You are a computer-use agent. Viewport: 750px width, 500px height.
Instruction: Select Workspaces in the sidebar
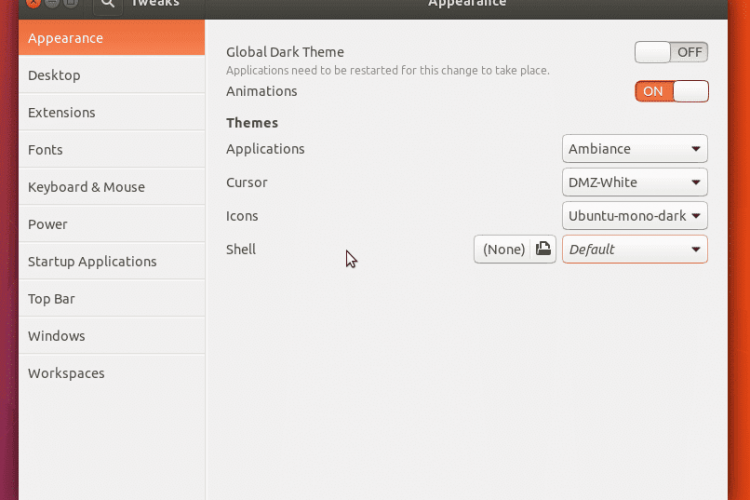112,374
